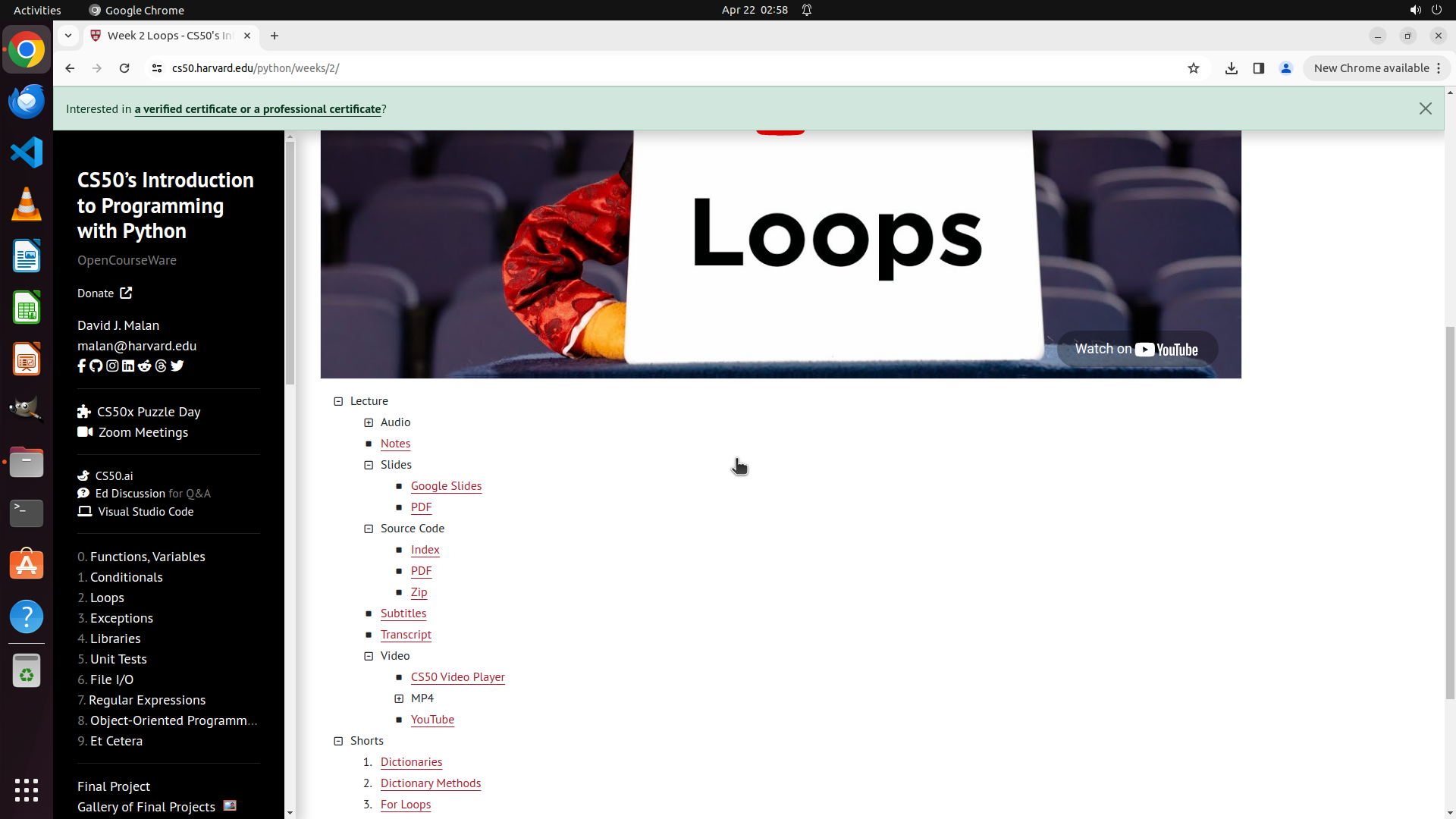
Task: Click the Reddit icon in sidebar
Action: (x=145, y=366)
